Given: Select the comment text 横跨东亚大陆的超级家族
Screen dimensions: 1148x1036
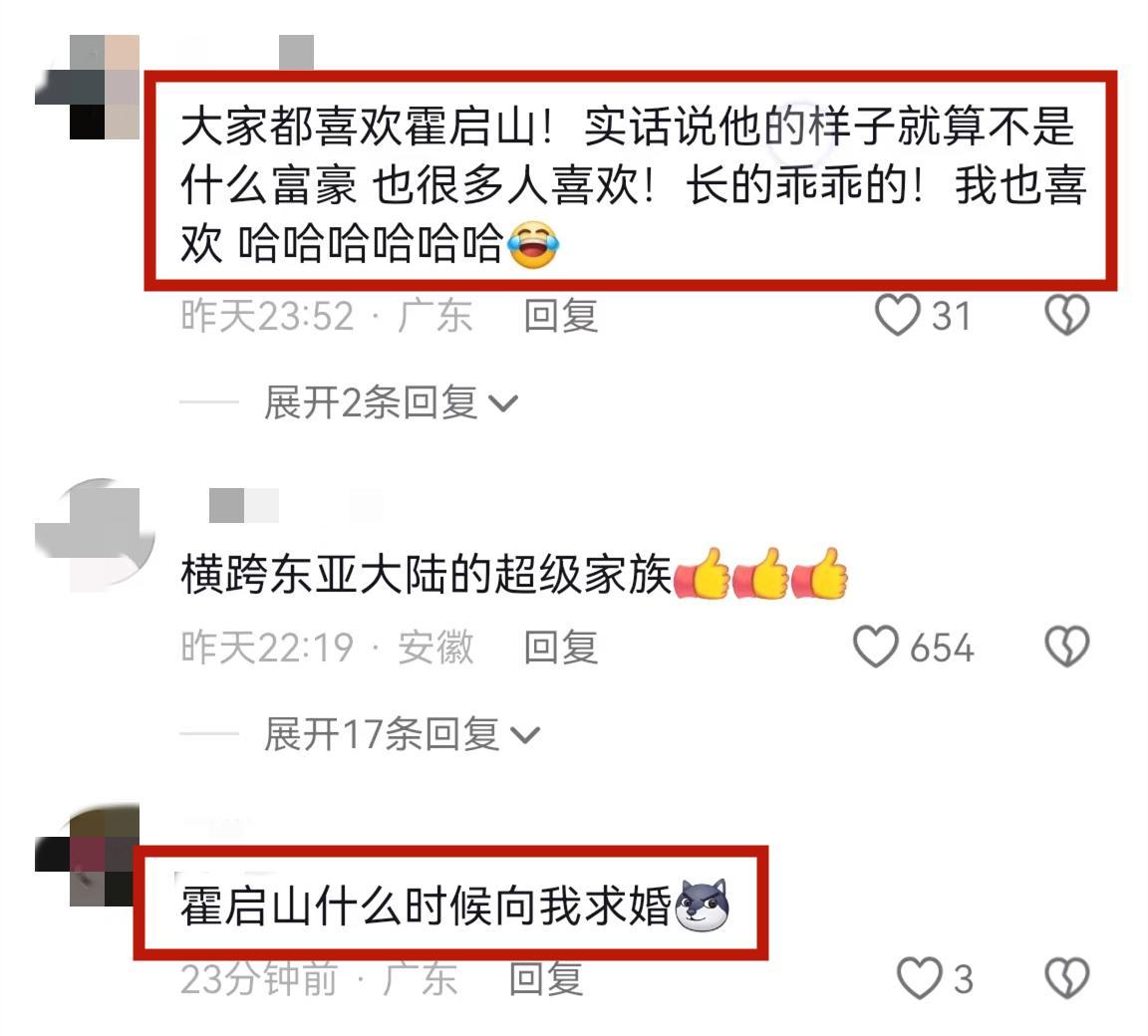Looking at the screenshot, I should click(x=426, y=575).
